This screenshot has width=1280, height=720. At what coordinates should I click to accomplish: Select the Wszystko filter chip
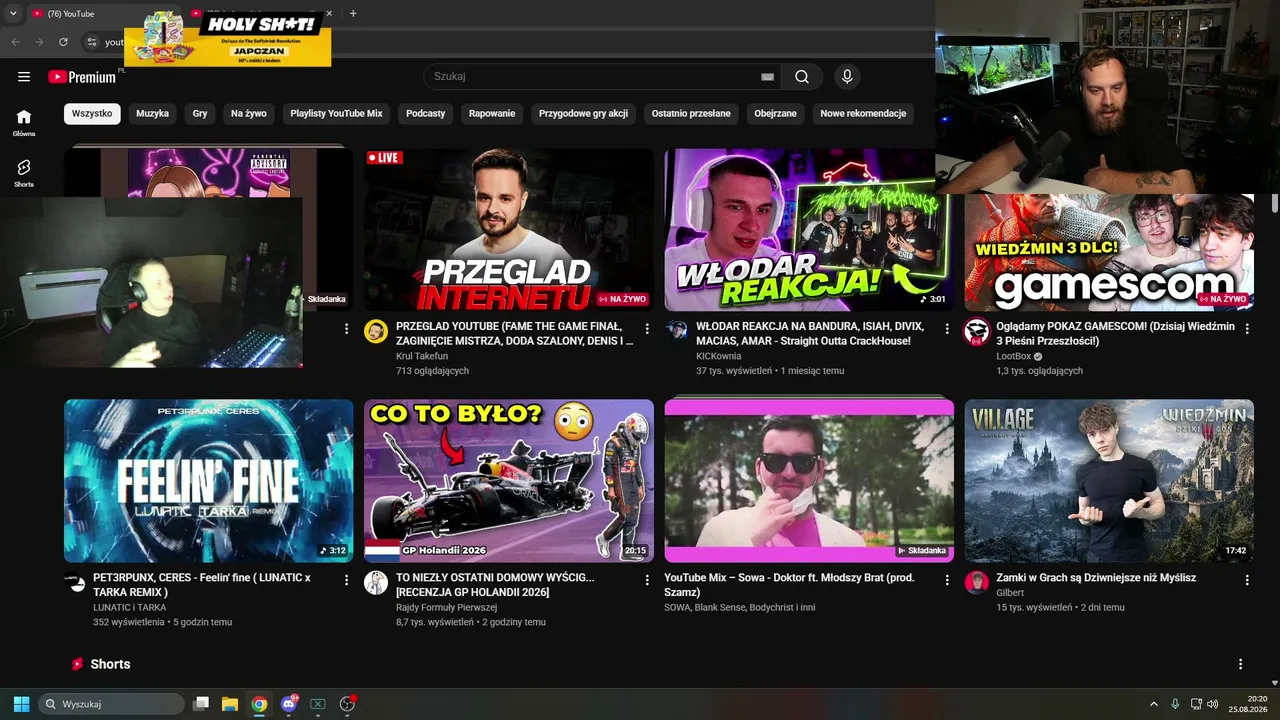(x=92, y=114)
